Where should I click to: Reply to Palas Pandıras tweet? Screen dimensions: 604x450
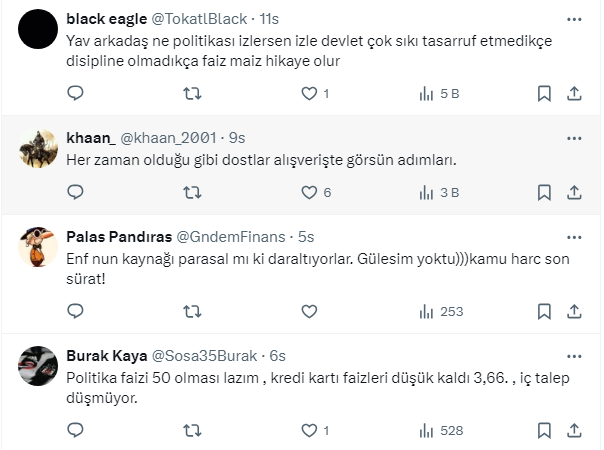coord(75,311)
